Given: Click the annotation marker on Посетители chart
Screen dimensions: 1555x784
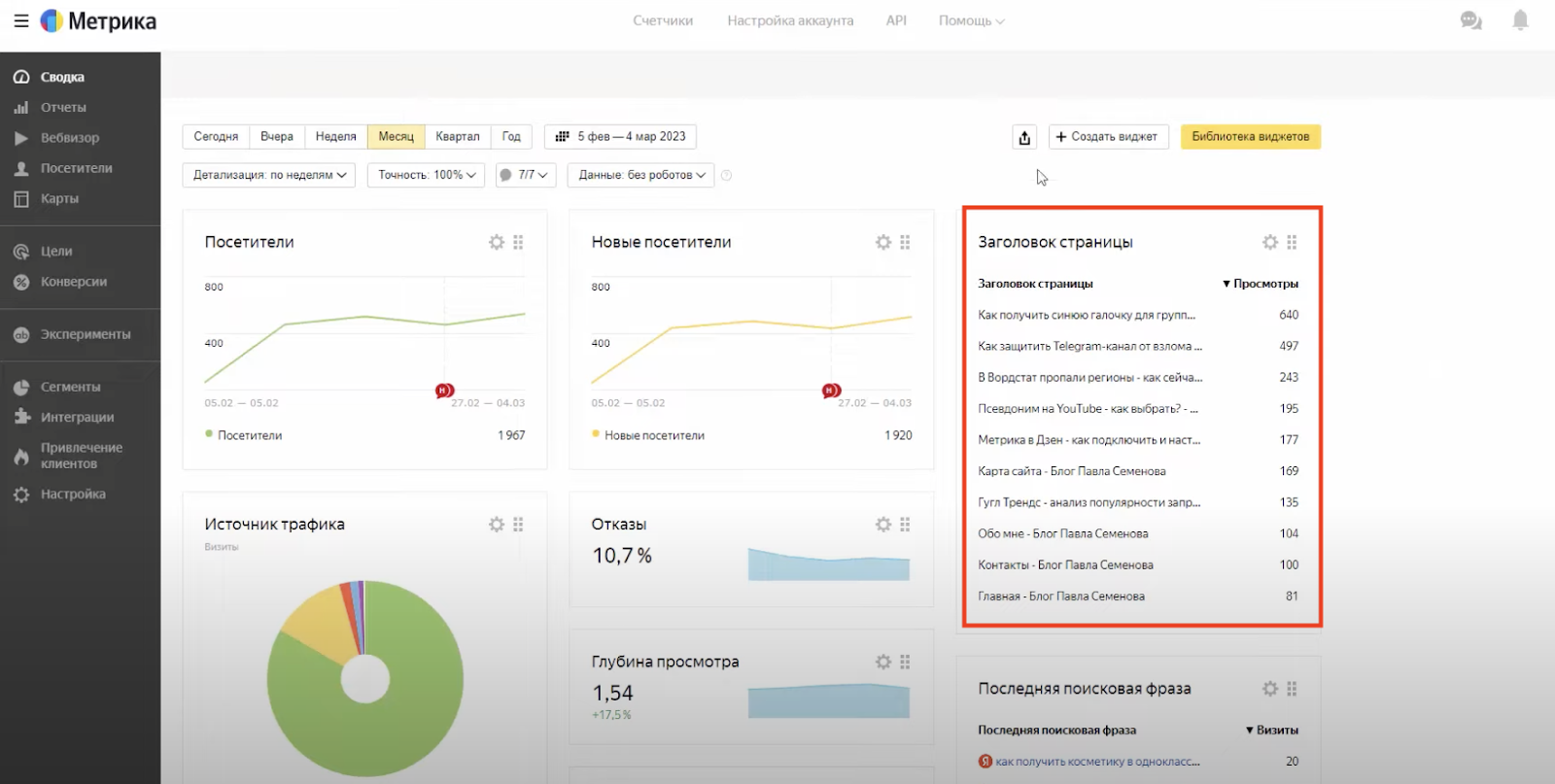Looking at the screenshot, I should [x=444, y=391].
